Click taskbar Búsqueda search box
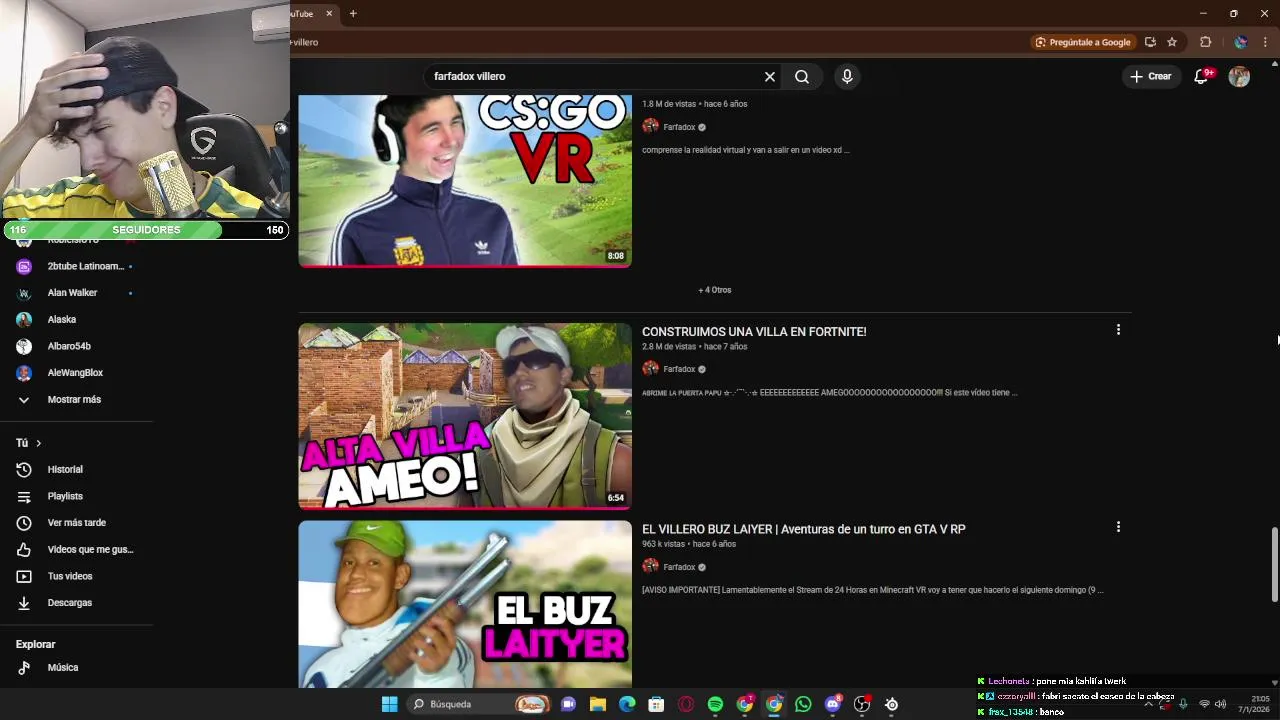This screenshot has height=720, width=1280. pyautogui.click(x=481, y=704)
